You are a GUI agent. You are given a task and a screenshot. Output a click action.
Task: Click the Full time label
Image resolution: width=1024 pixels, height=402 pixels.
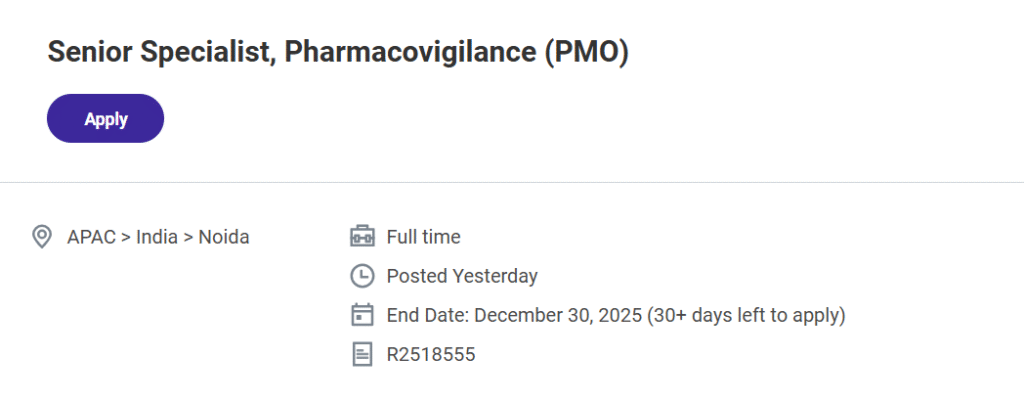click(423, 237)
